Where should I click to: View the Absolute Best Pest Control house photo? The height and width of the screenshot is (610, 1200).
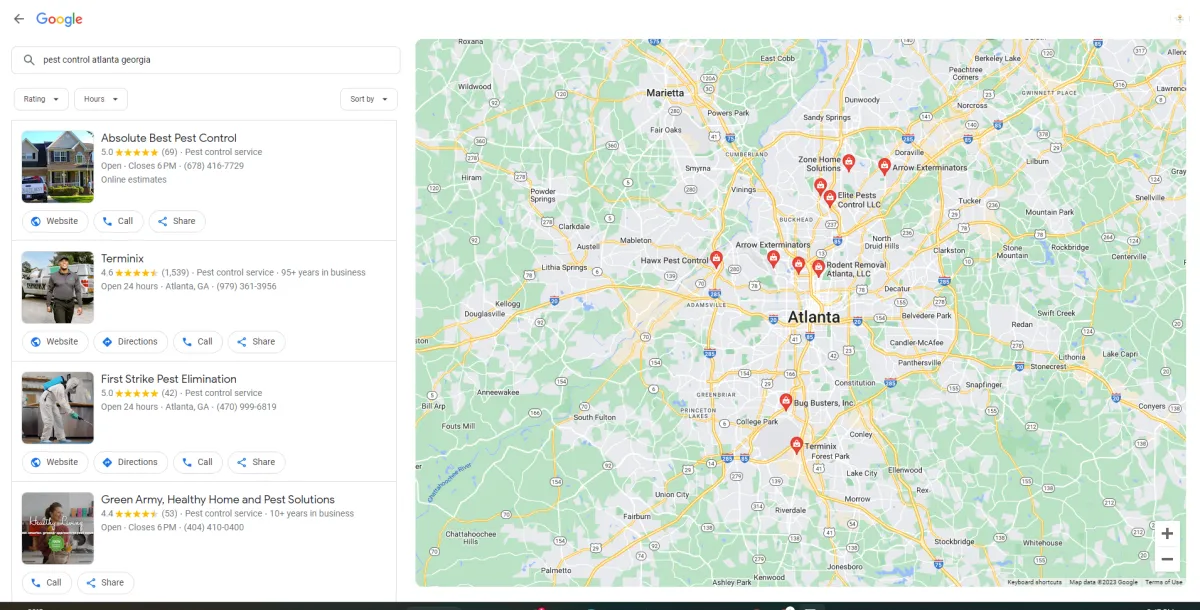point(58,167)
